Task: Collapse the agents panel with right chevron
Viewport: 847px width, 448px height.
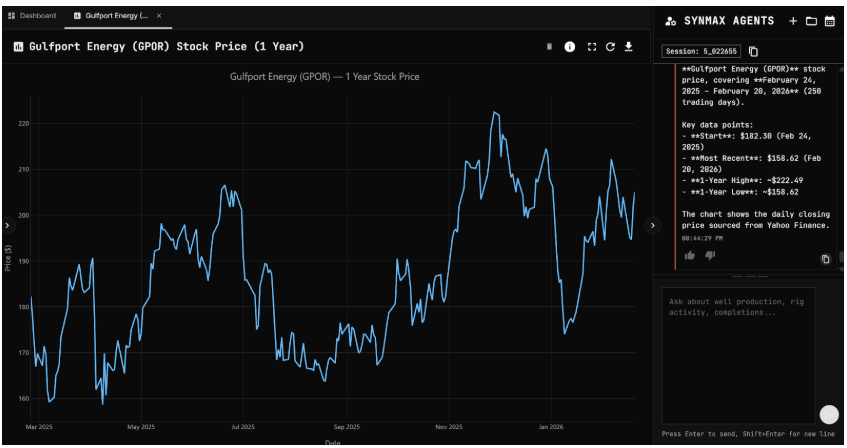Action: point(653,226)
